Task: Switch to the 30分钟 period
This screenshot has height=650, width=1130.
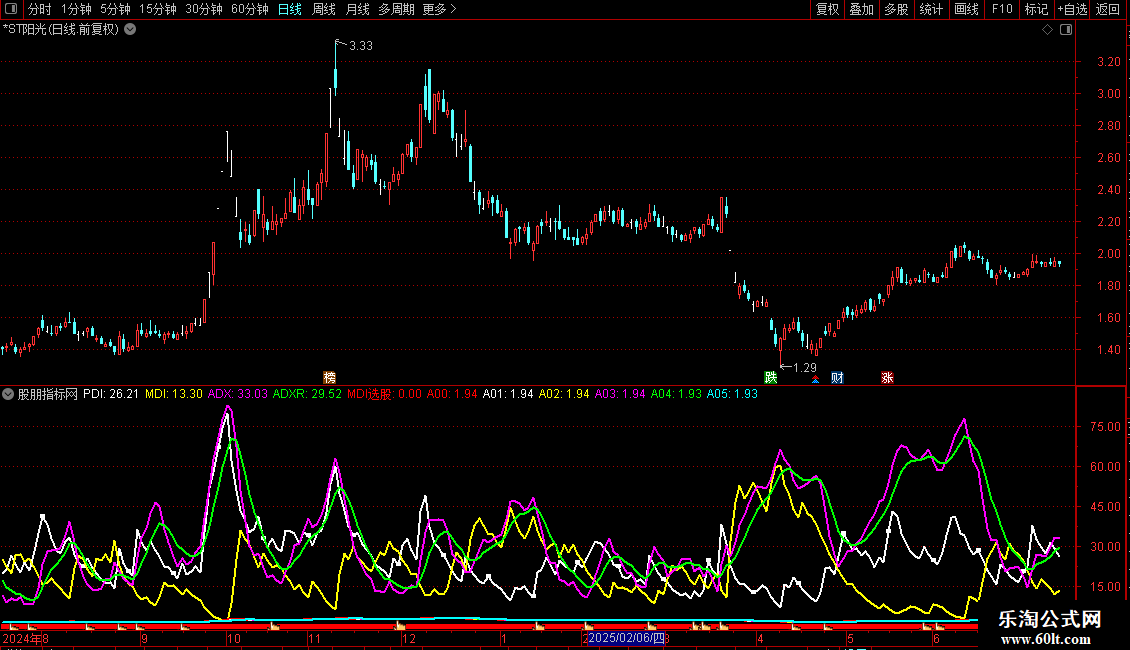Action: (x=204, y=9)
